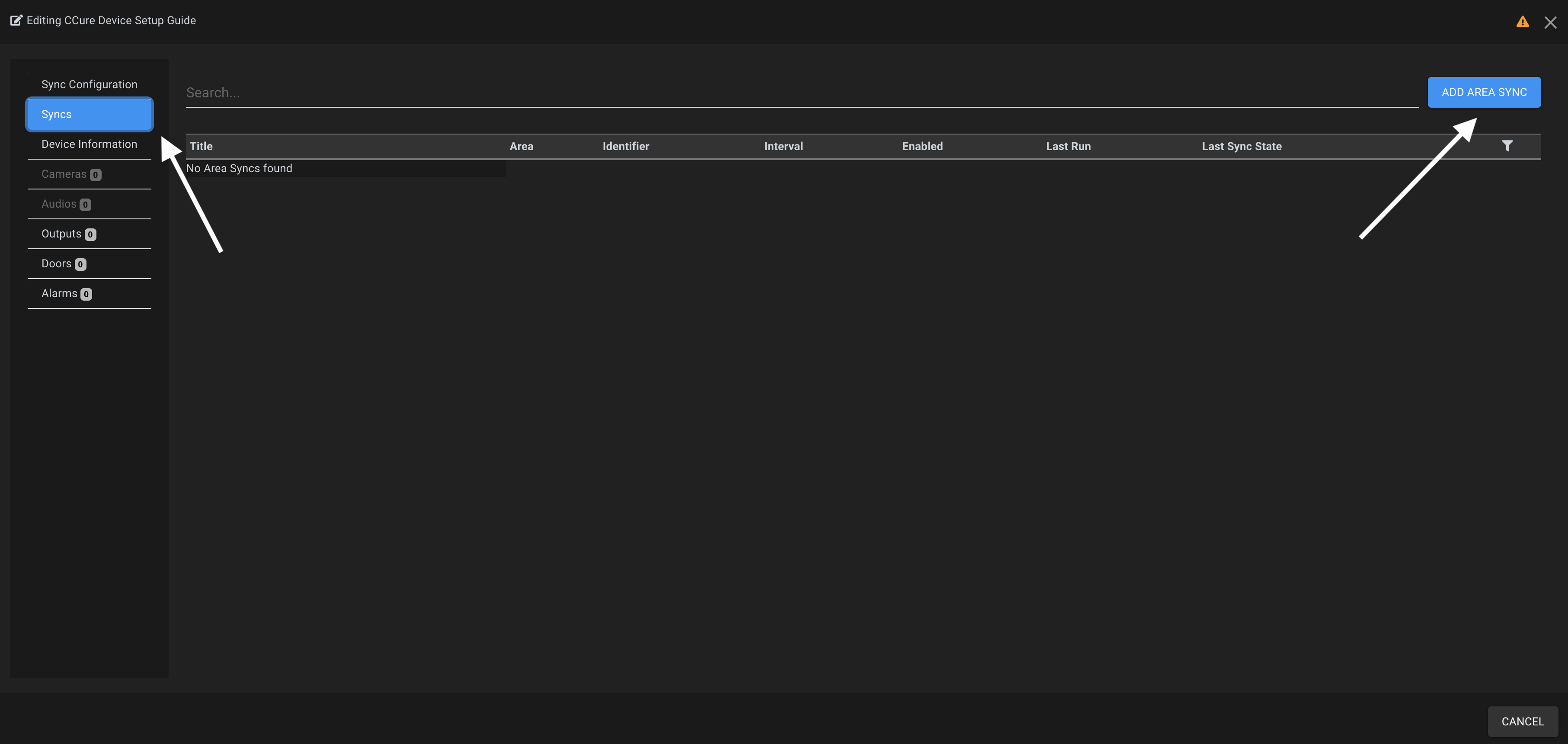The width and height of the screenshot is (1568, 744).
Task: Click the 'No Area Syncs found' message
Action: pos(239,168)
